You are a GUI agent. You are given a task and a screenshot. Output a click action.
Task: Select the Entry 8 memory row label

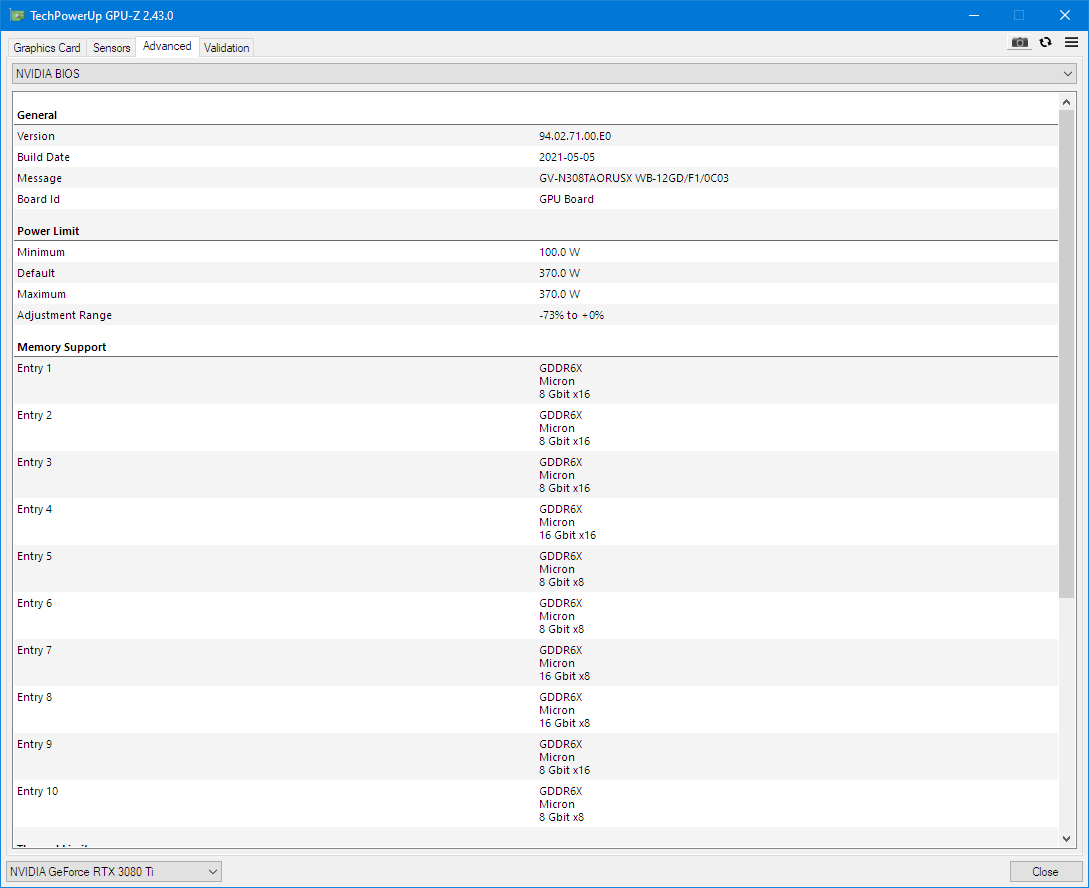35,697
